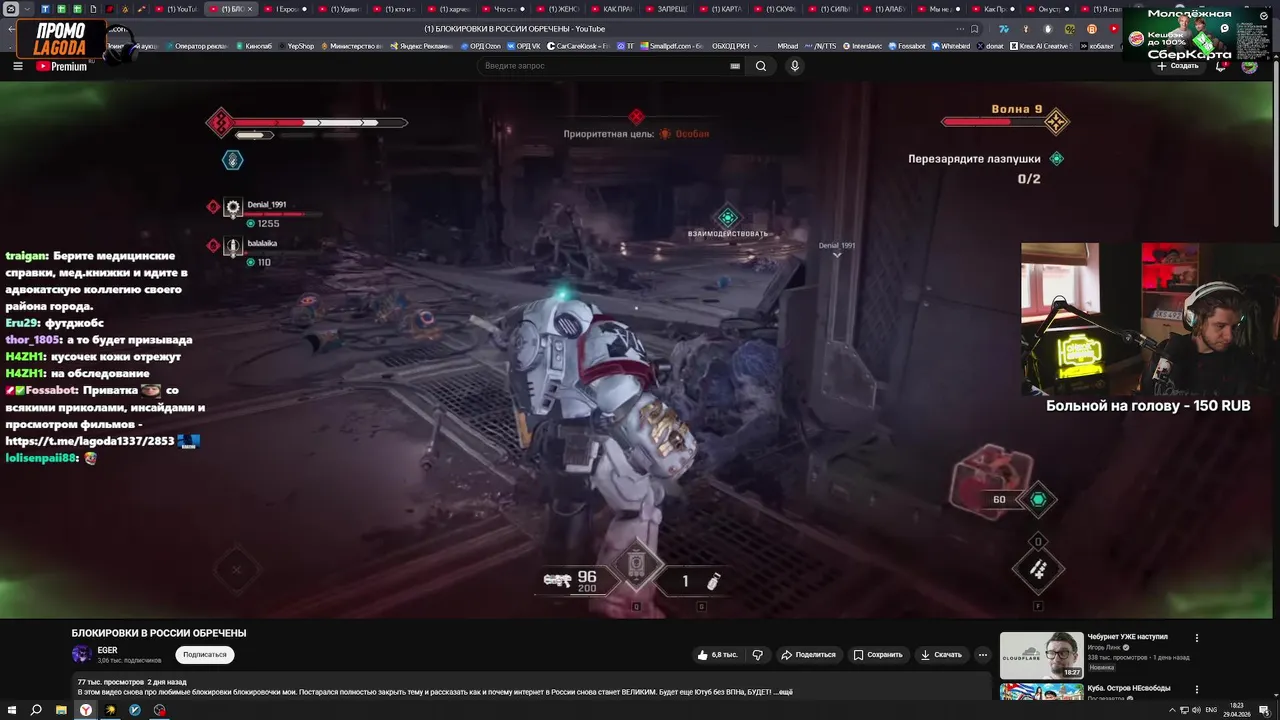Screen dimensions: 1280x720
Task: Switch to the "(1) Удивит" tab
Action: 341,9
